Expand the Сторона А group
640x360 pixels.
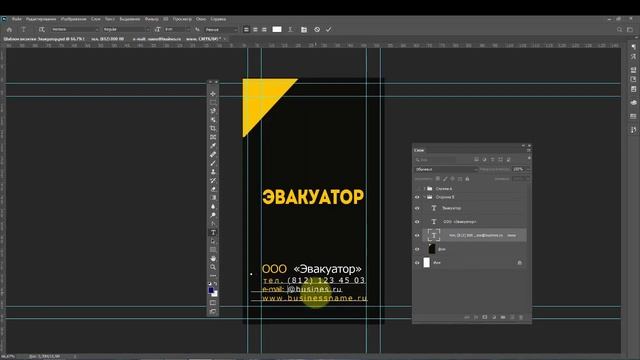click(x=424, y=189)
